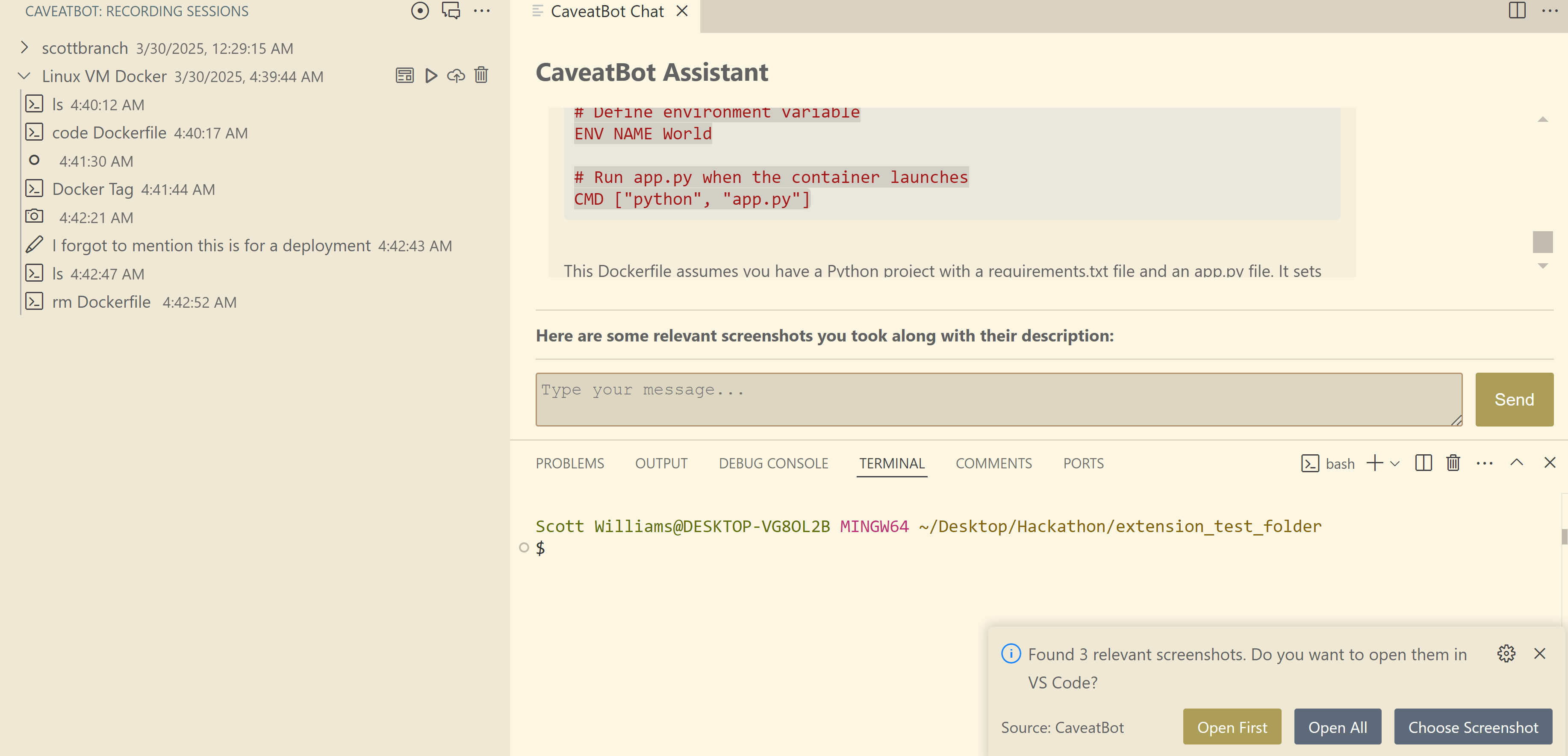Collapse the Linux VM Docker session
This screenshot has height=756, width=1568.
click(x=24, y=76)
